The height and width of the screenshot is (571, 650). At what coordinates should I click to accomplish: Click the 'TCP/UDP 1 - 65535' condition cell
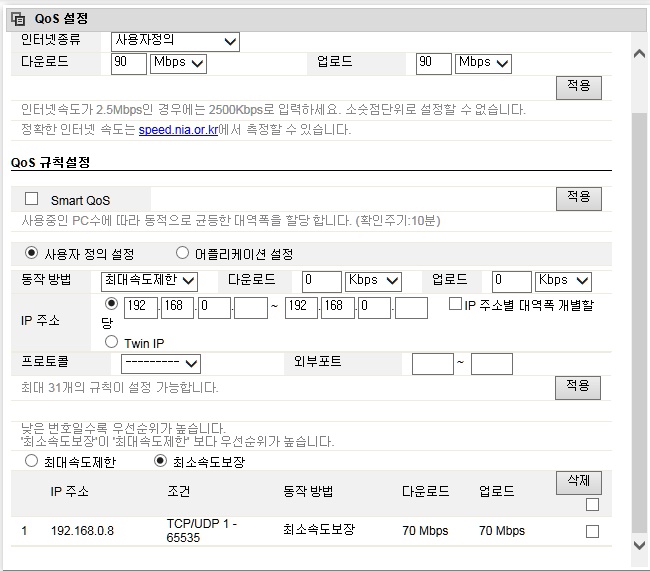(x=202, y=530)
